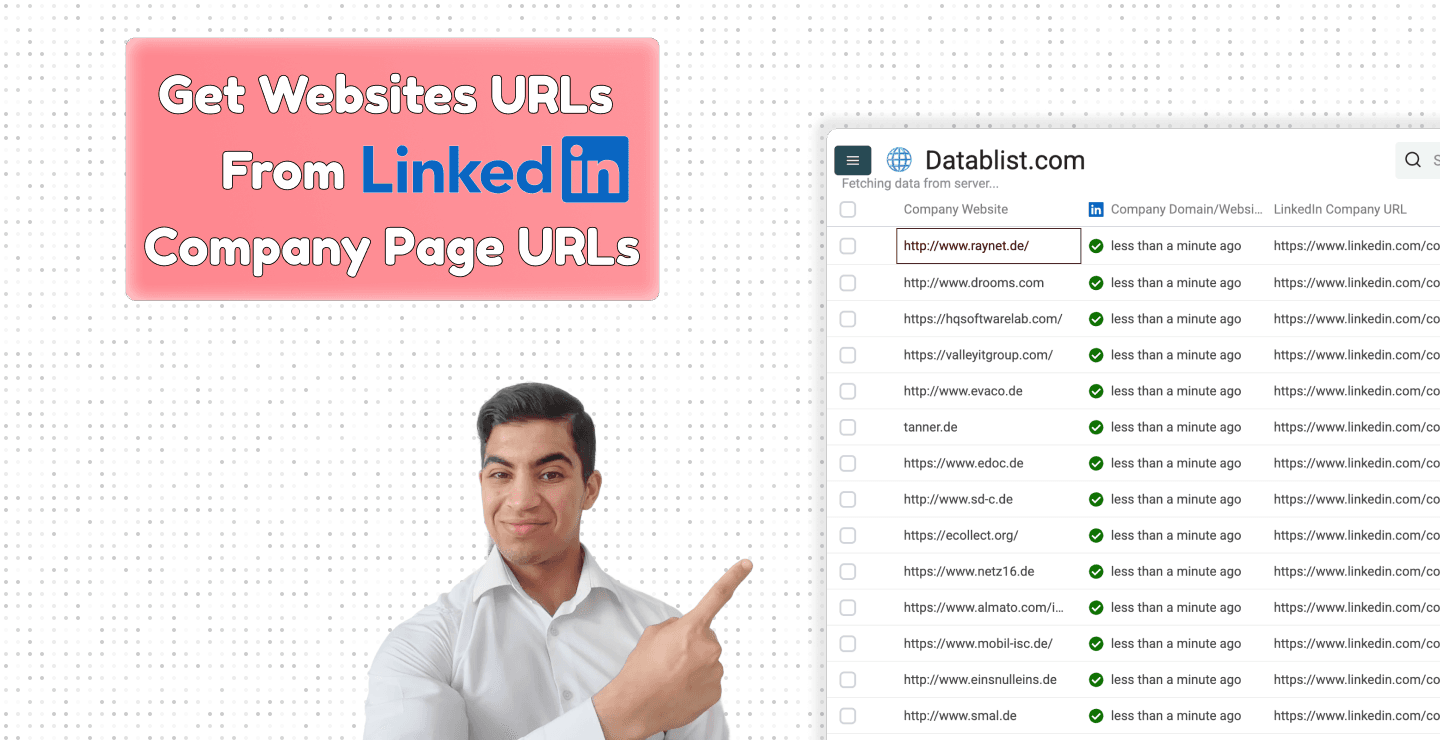Click the search magnifier icon

pyautogui.click(x=1412, y=160)
